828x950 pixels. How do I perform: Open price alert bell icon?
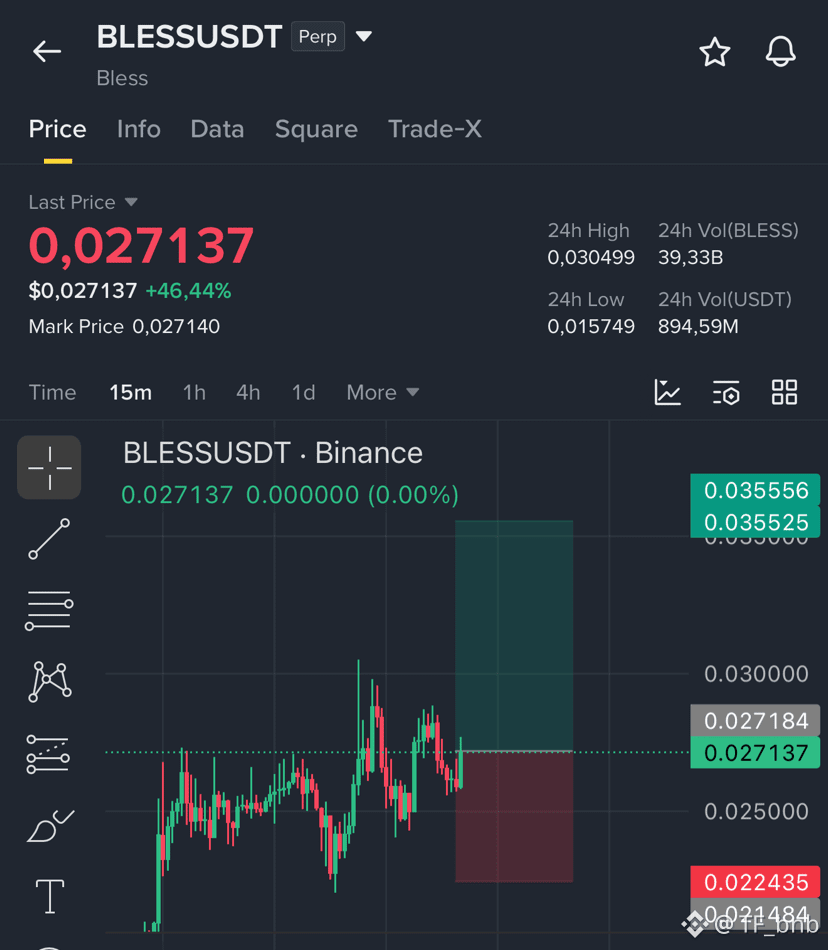(x=780, y=51)
